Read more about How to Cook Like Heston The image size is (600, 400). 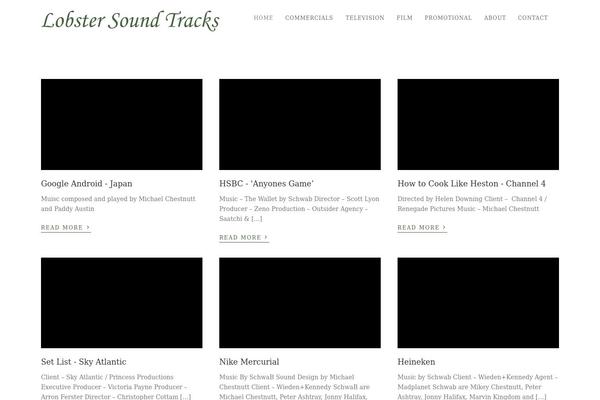pos(422,228)
